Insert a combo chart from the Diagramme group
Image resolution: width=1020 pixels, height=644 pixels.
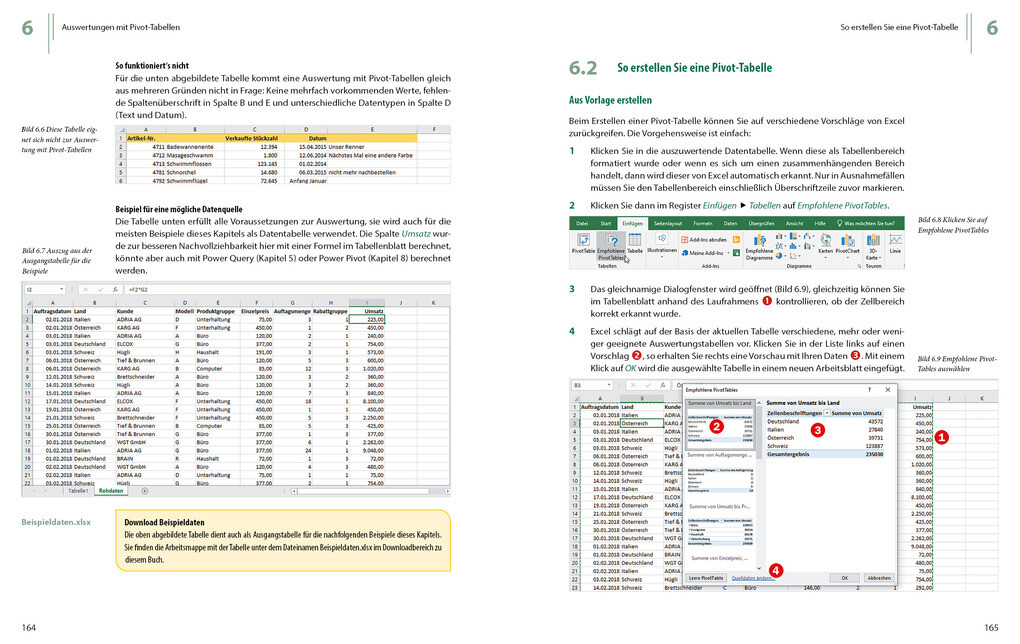(x=807, y=246)
